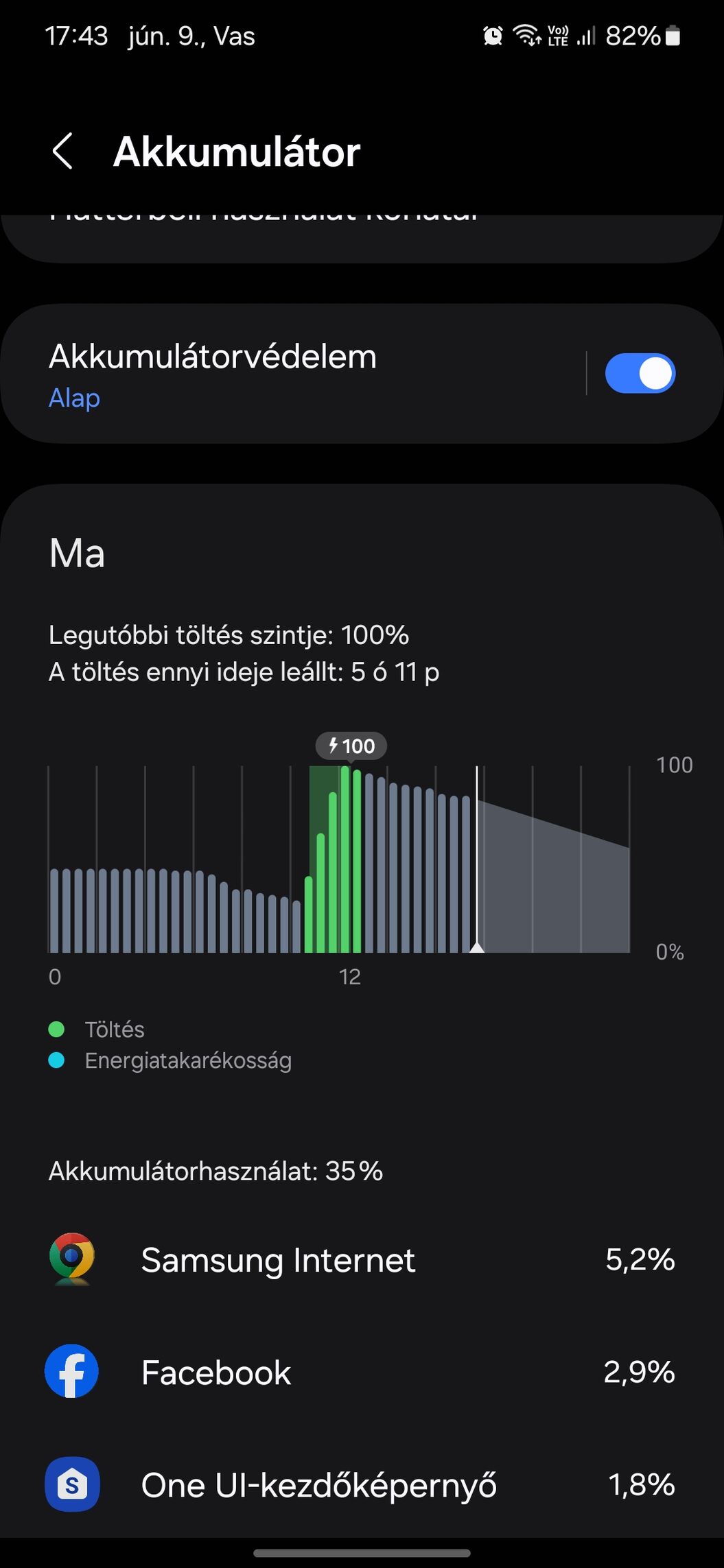Open Facebook 2,9% usage entry
Screen dimensions: 724x1568
click(x=362, y=1373)
